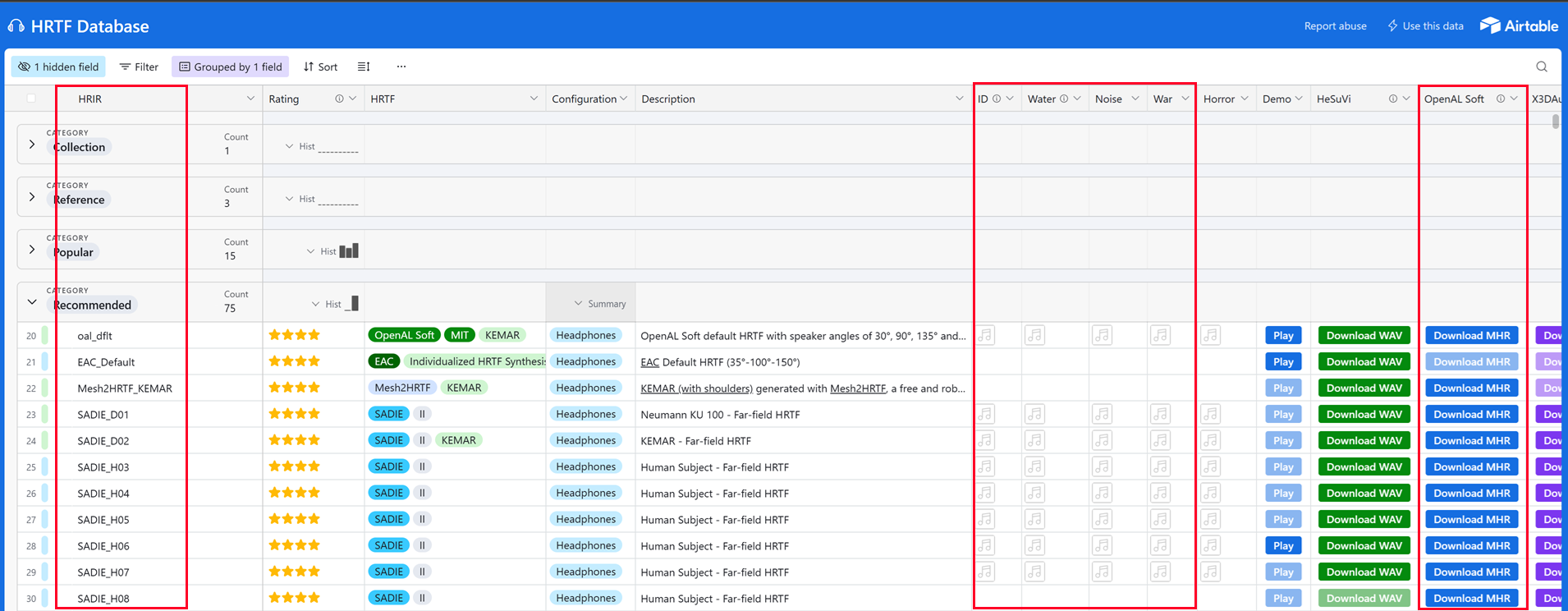Open the ID audio attachment for SADIE_H03
The height and width of the screenshot is (611, 1568).
click(x=985, y=466)
